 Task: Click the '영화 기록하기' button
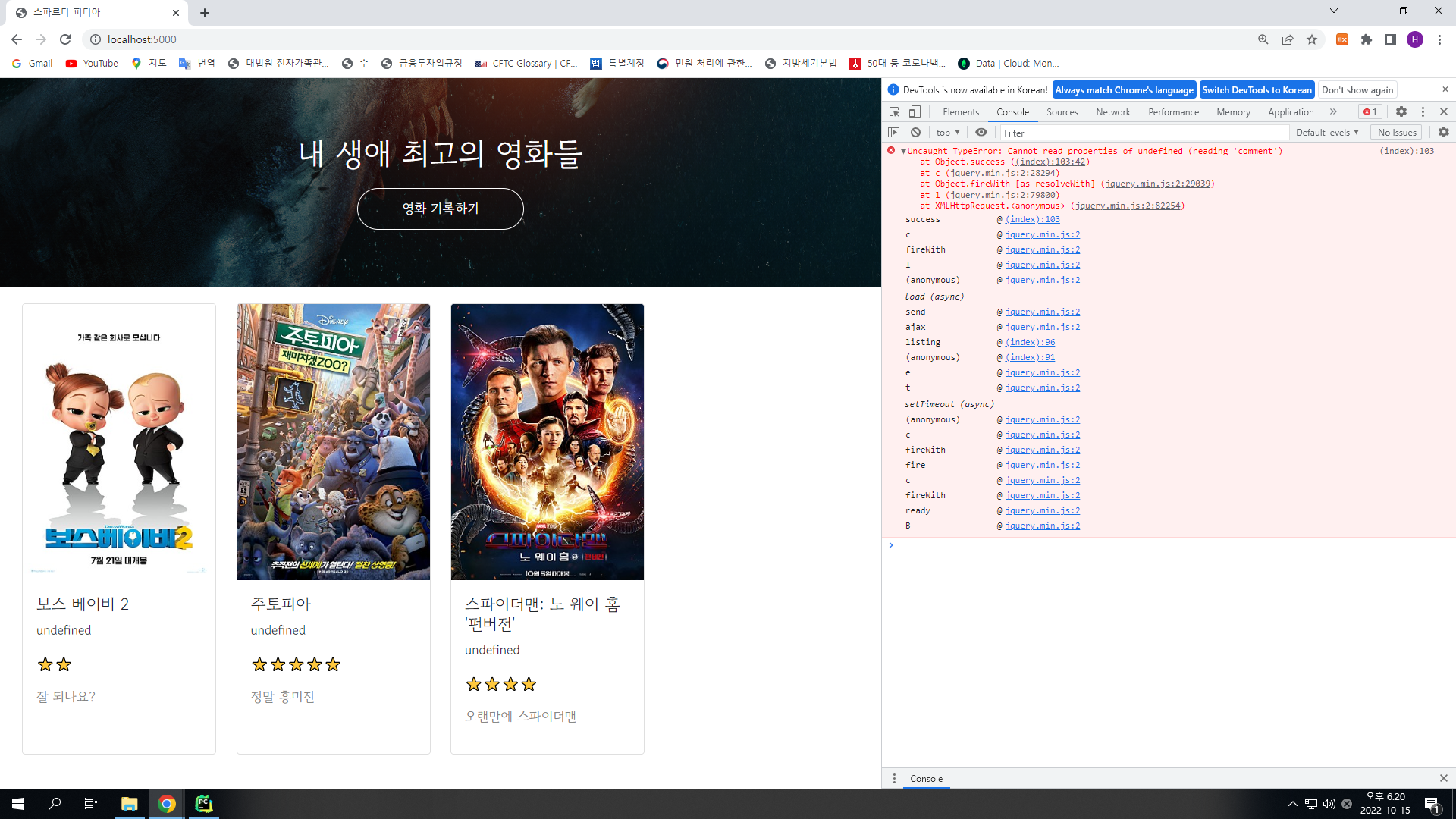(x=441, y=209)
